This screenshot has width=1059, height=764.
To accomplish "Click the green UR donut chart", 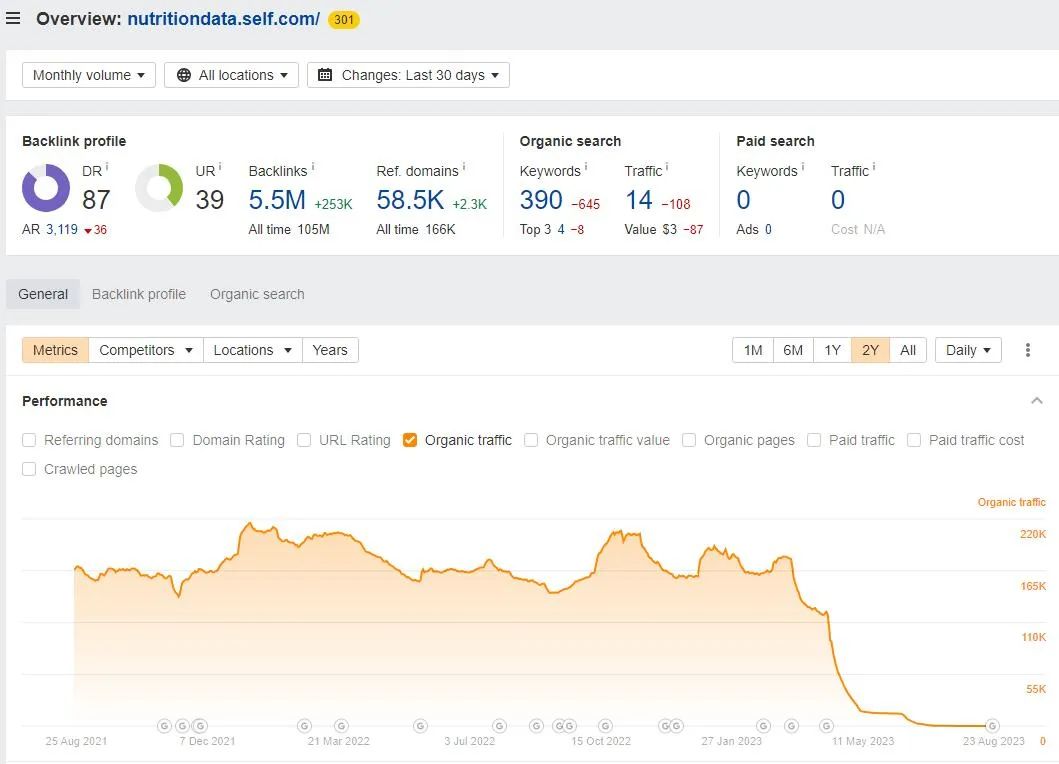I will pos(159,188).
